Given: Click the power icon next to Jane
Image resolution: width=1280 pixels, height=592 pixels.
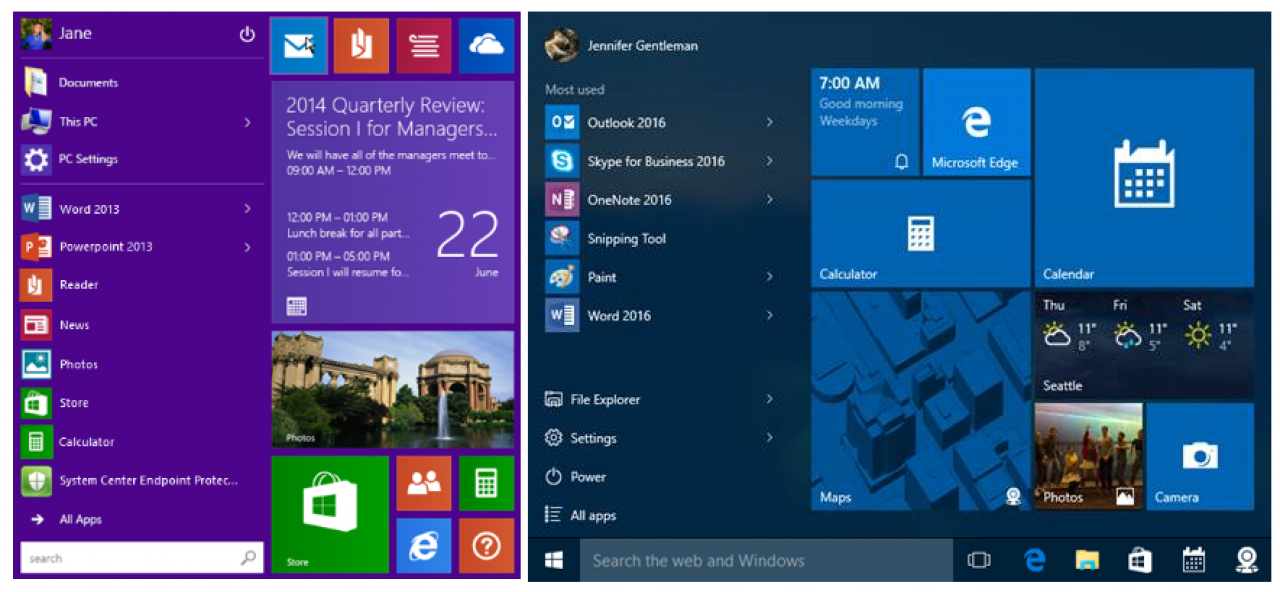Looking at the screenshot, I should (x=247, y=34).
